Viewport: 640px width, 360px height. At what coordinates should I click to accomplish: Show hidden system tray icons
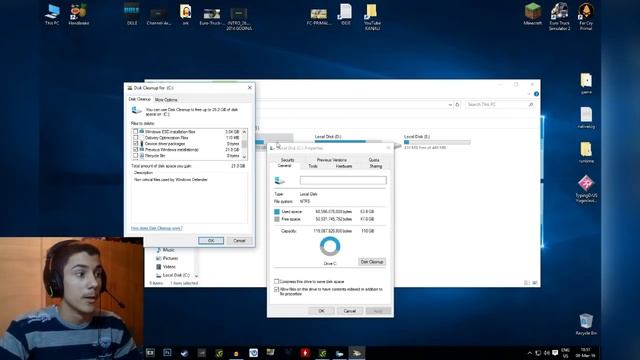(530, 353)
